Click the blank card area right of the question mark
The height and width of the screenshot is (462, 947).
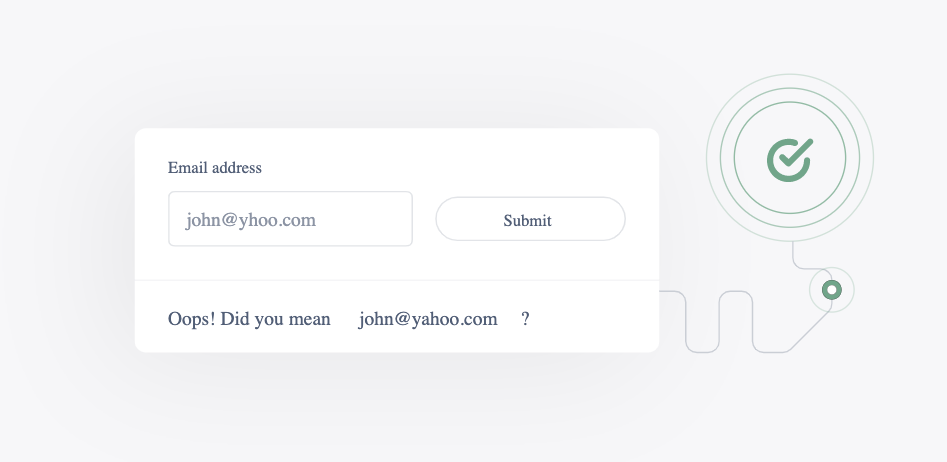point(595,318)
